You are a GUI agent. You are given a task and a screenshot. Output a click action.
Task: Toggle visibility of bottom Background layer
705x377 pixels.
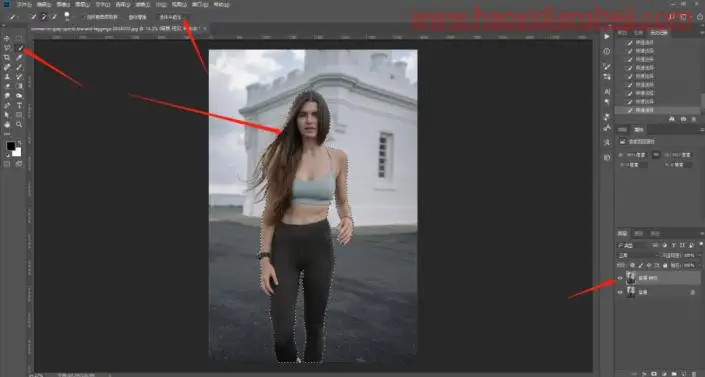(x=620, y=292)
